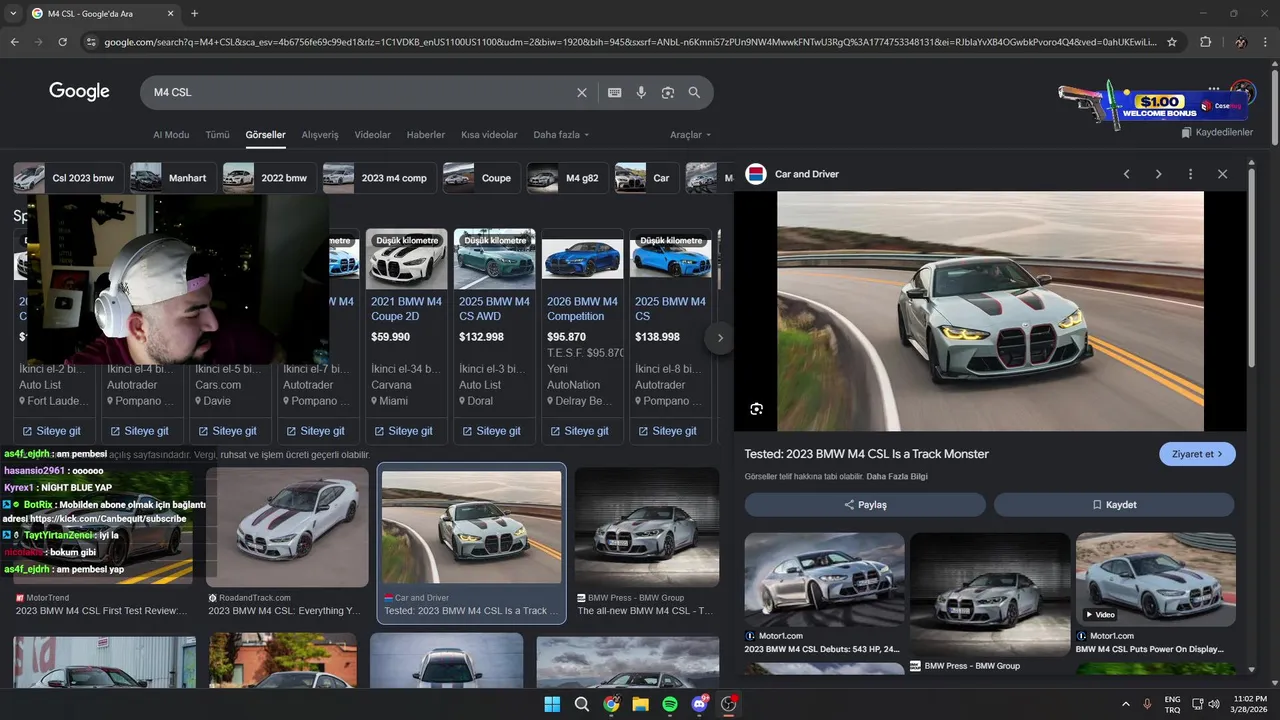Open the clock showing 11:02 PM
The image size is (1280, 720).
coord(1250,704)
